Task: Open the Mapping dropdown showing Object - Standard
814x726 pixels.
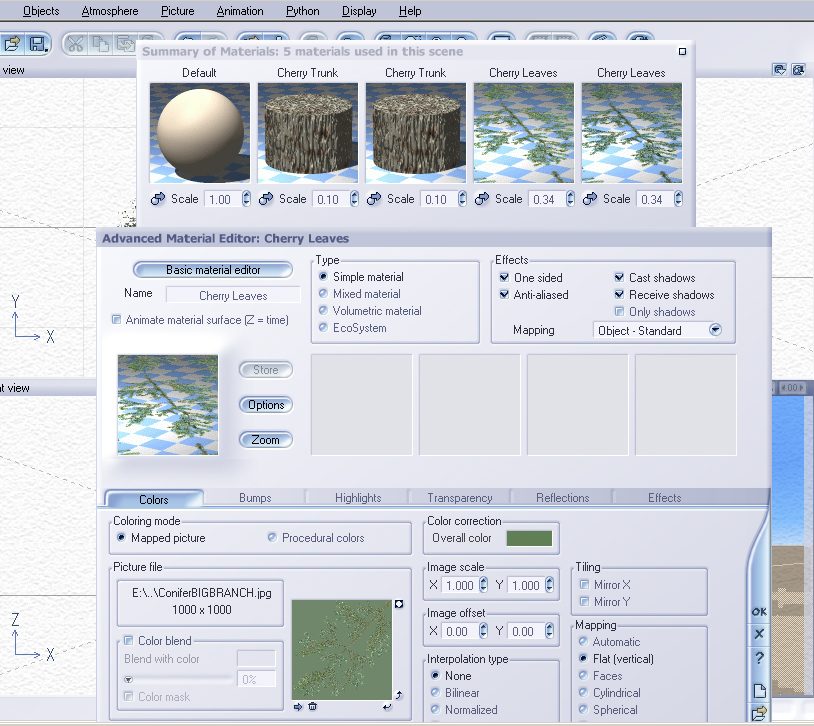Action: 715,330
